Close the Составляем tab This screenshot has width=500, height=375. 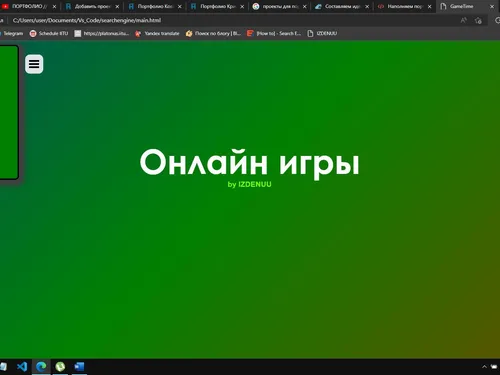[367, 7]
